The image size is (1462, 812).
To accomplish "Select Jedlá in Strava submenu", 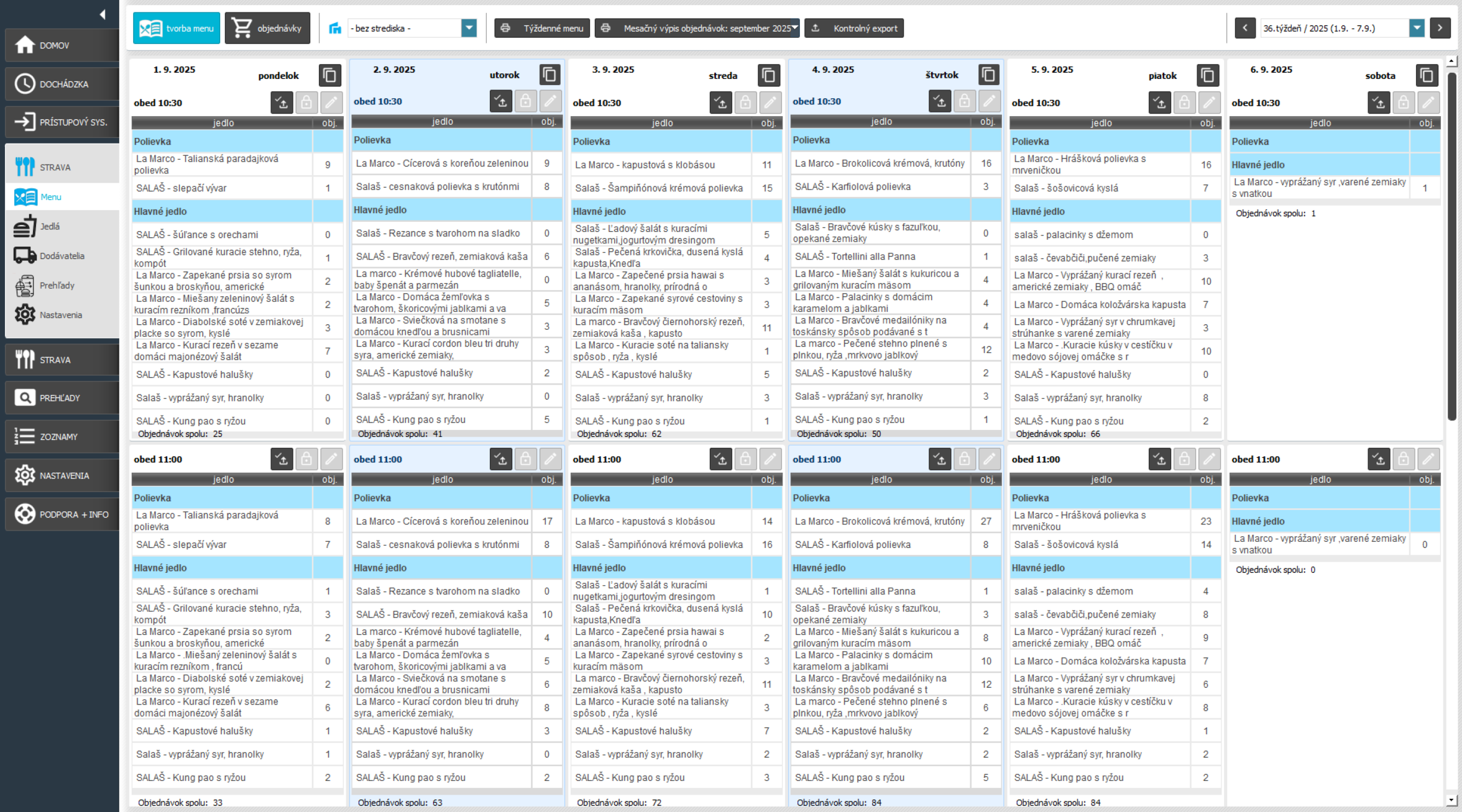I will coord(50,226).
